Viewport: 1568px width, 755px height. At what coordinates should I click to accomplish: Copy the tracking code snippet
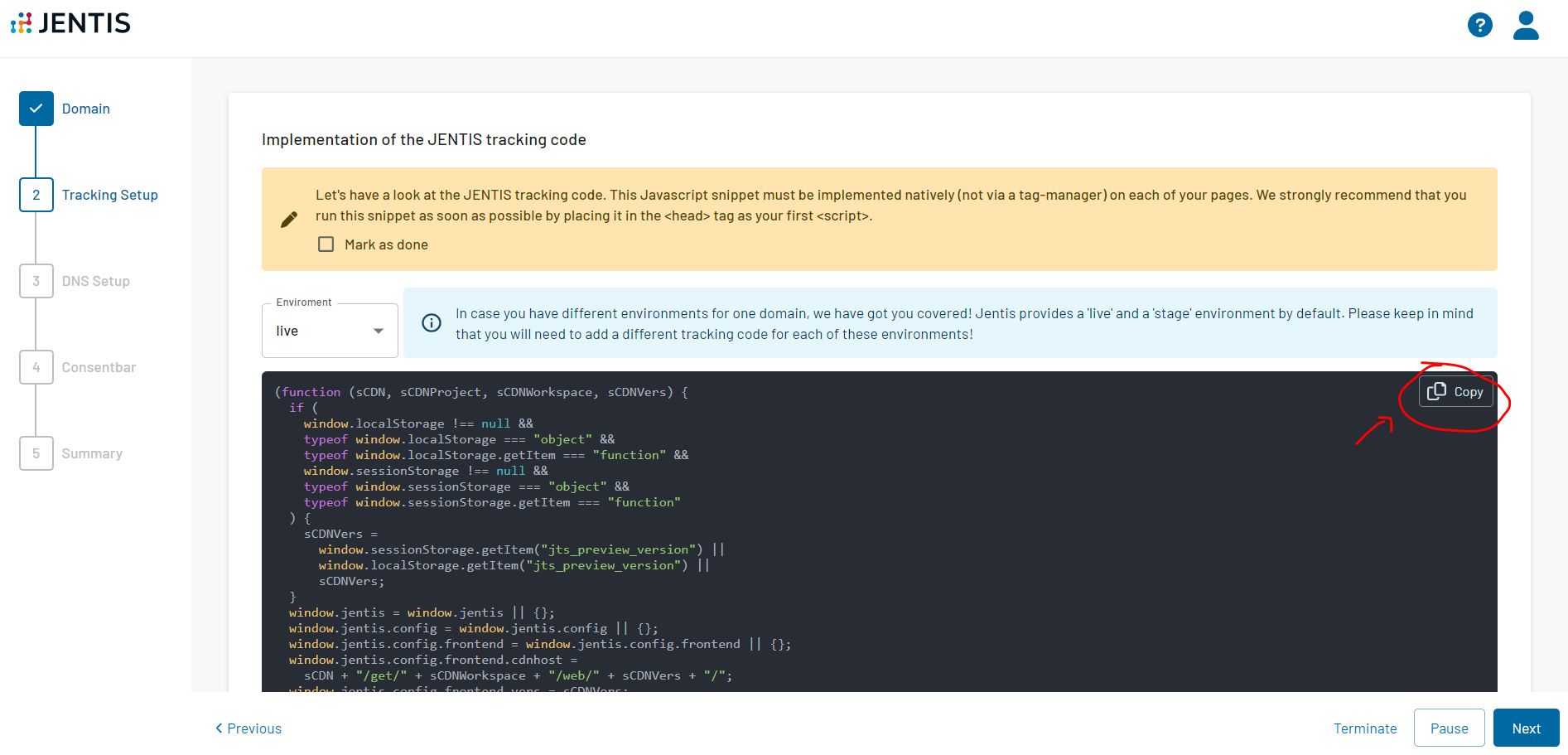click(x=1455, y=392)
